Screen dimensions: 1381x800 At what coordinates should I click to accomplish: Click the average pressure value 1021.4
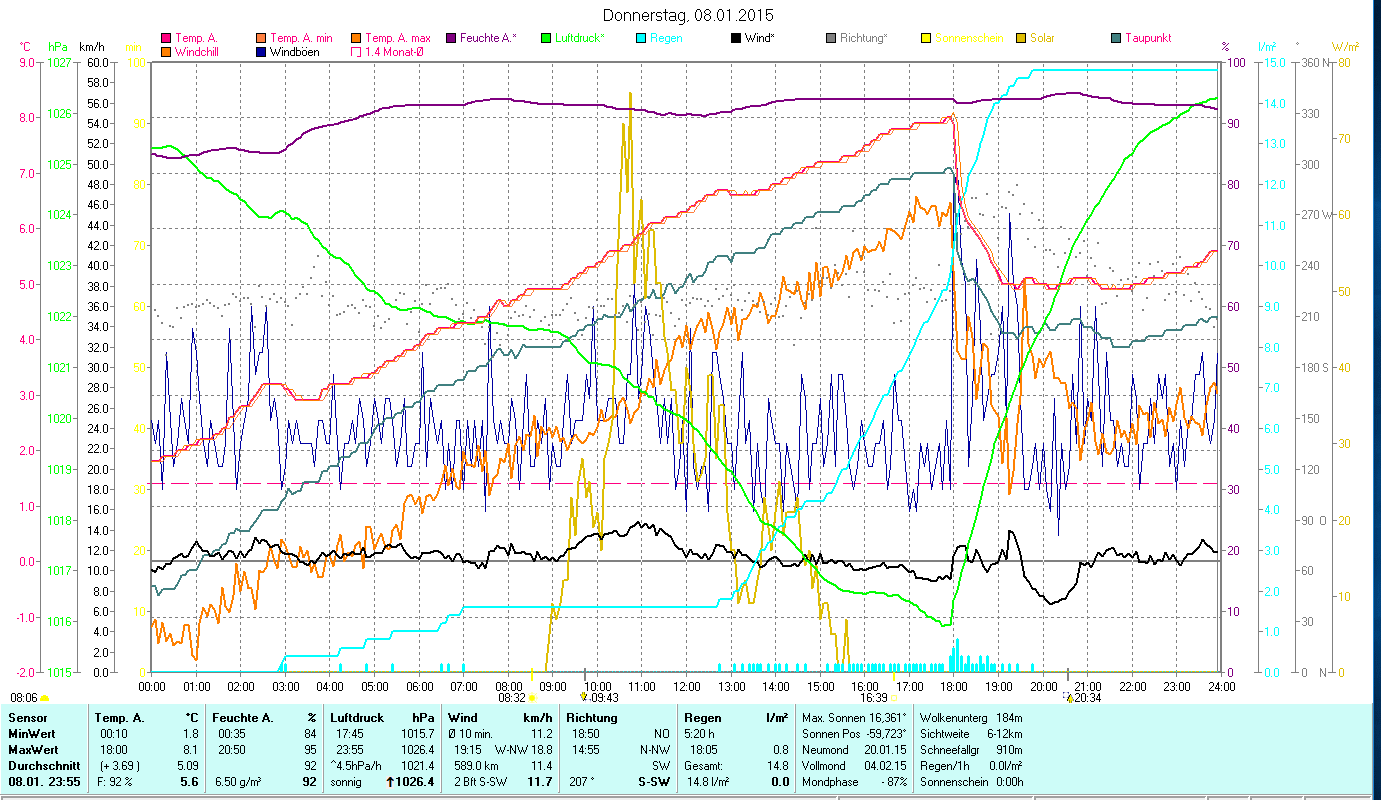[418, 765]
